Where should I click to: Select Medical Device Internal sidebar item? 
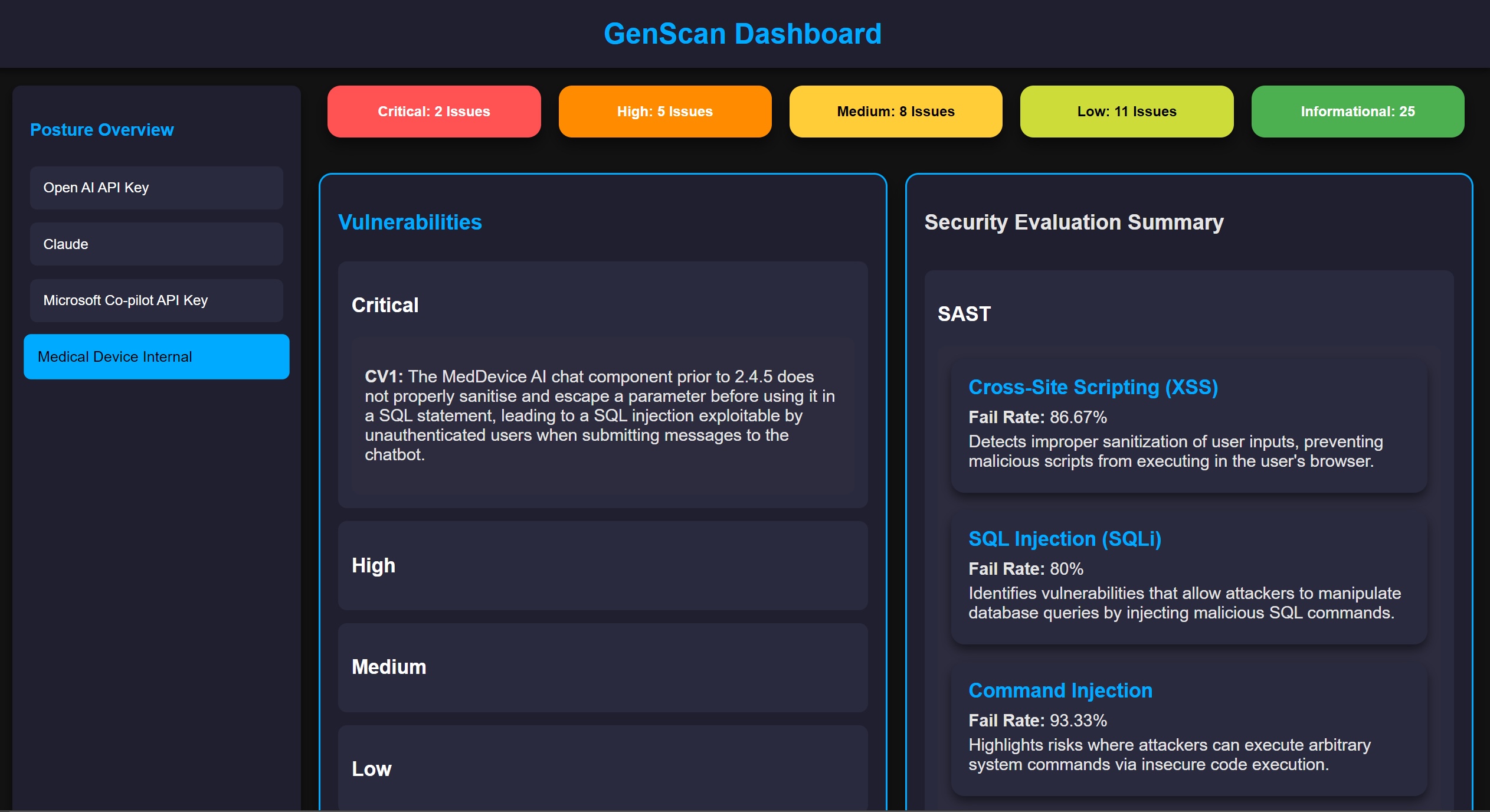(156, 357)
